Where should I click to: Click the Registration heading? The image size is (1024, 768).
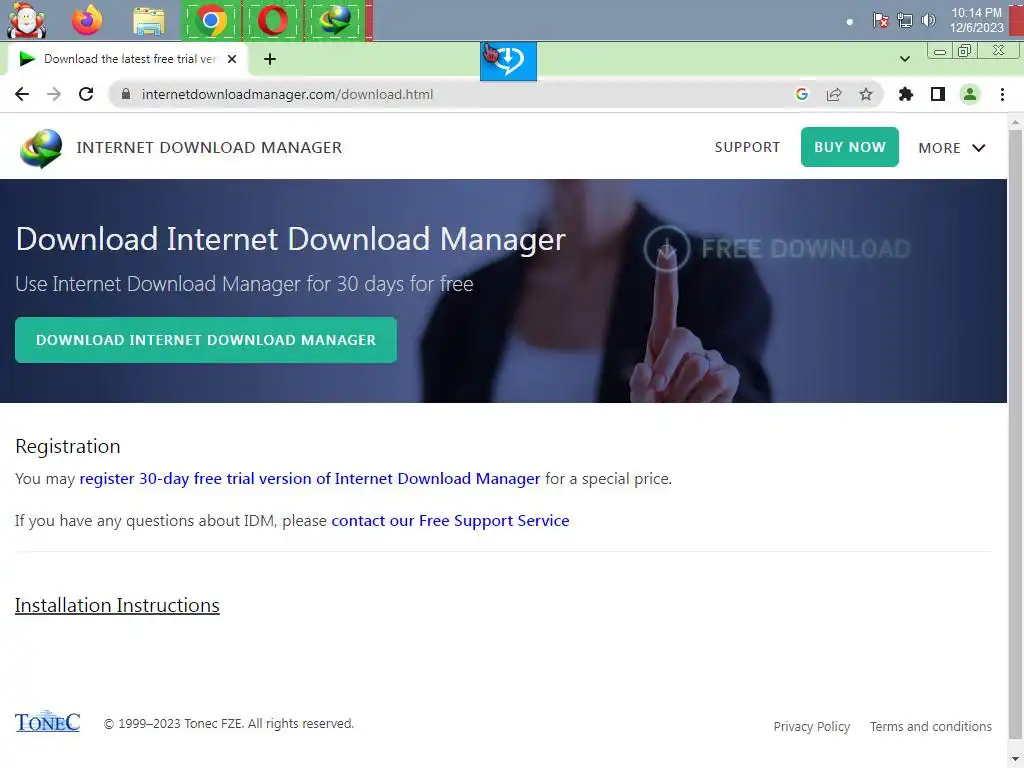point(68,446)
